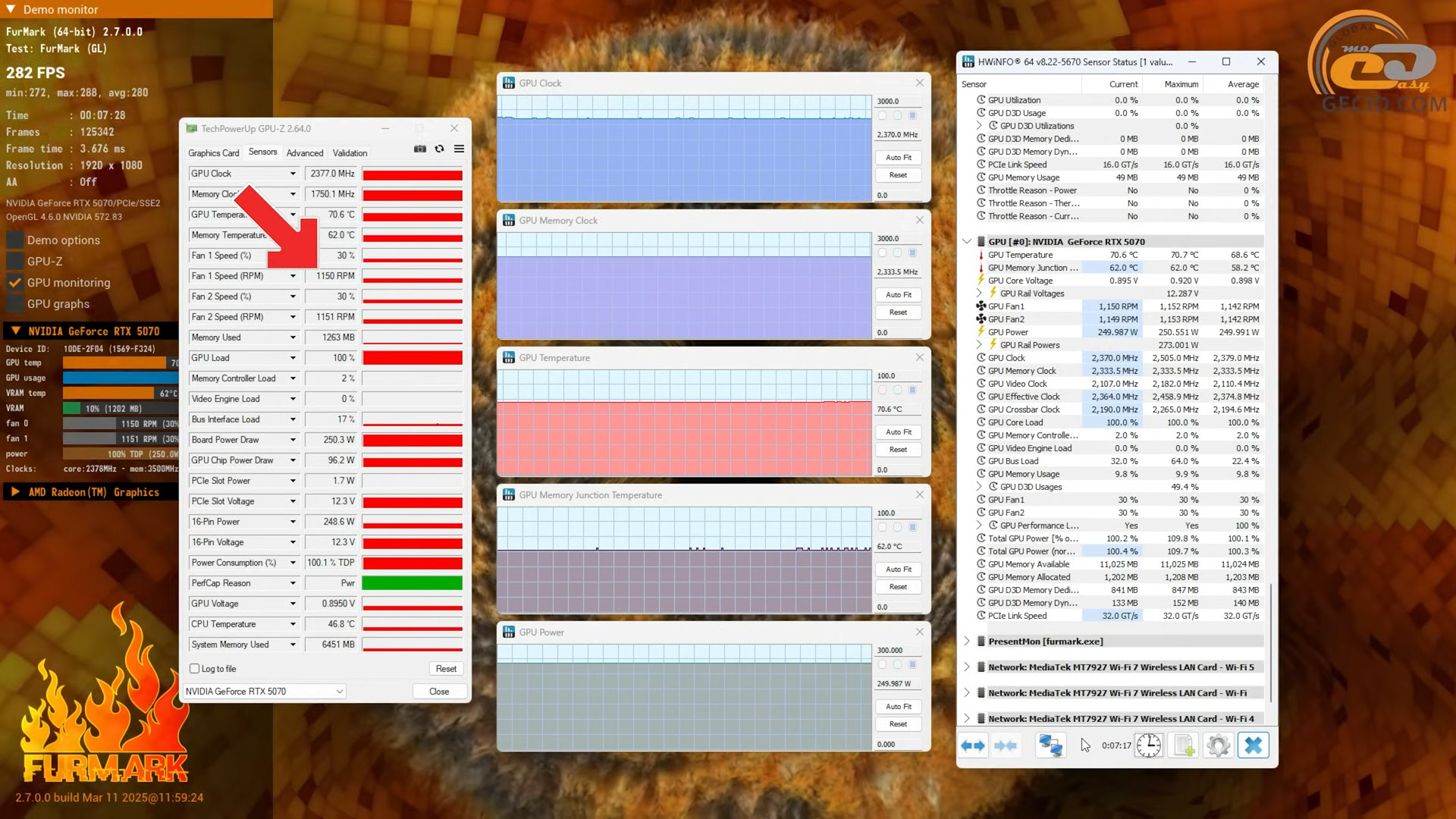Click thermometer icon beside GPU Temperature in HWiNFO
This screenshot has width=1456, height=819.
[981, 255]
